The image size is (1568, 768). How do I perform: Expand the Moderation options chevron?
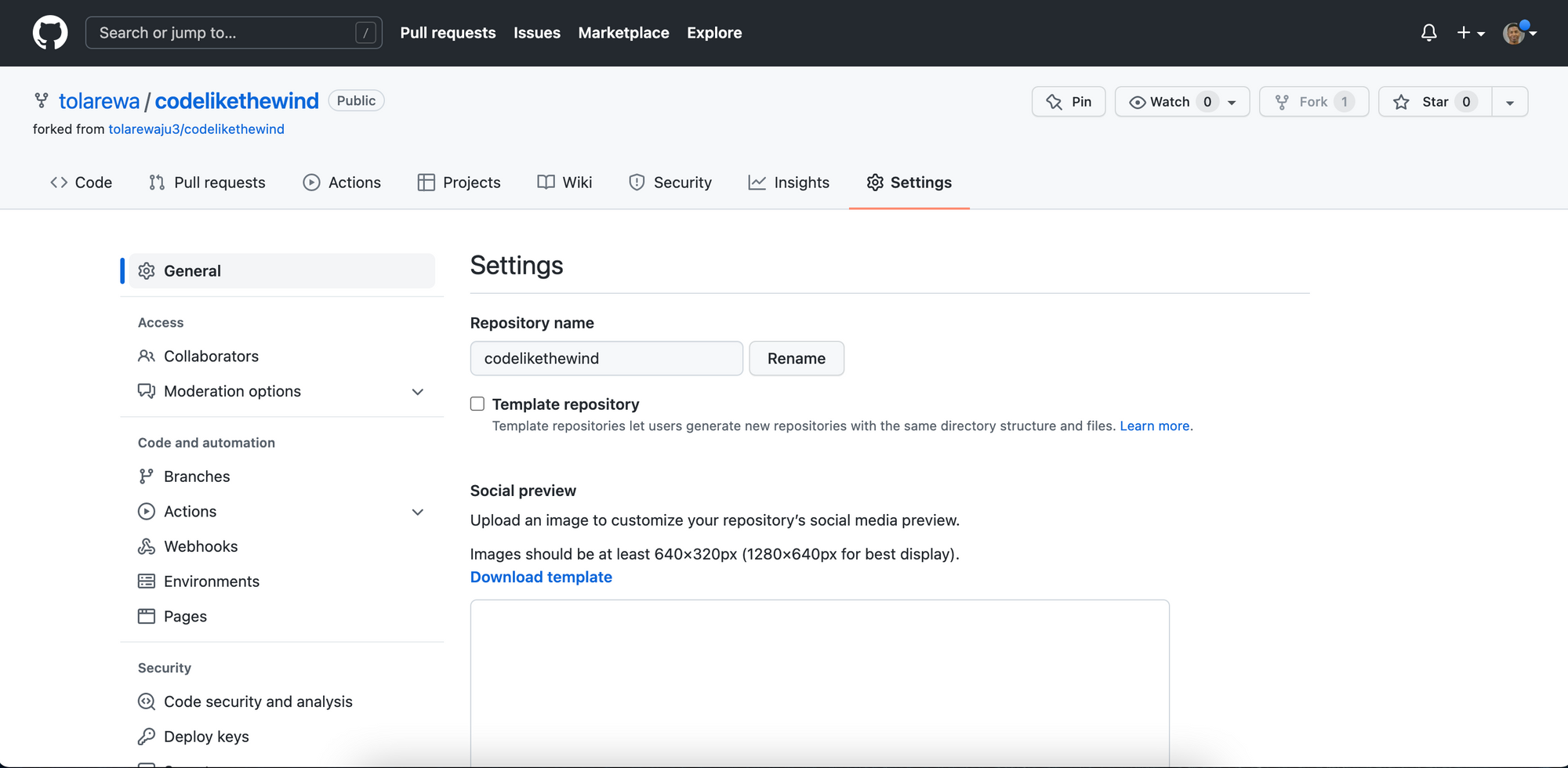pyautogui.click(x=418, y=392)
